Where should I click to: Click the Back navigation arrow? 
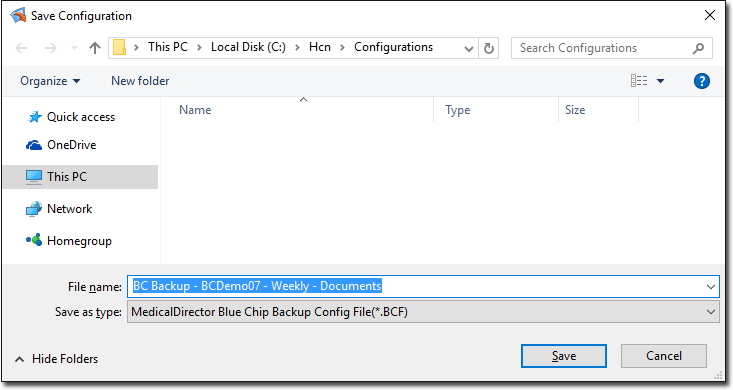[21, 48]
